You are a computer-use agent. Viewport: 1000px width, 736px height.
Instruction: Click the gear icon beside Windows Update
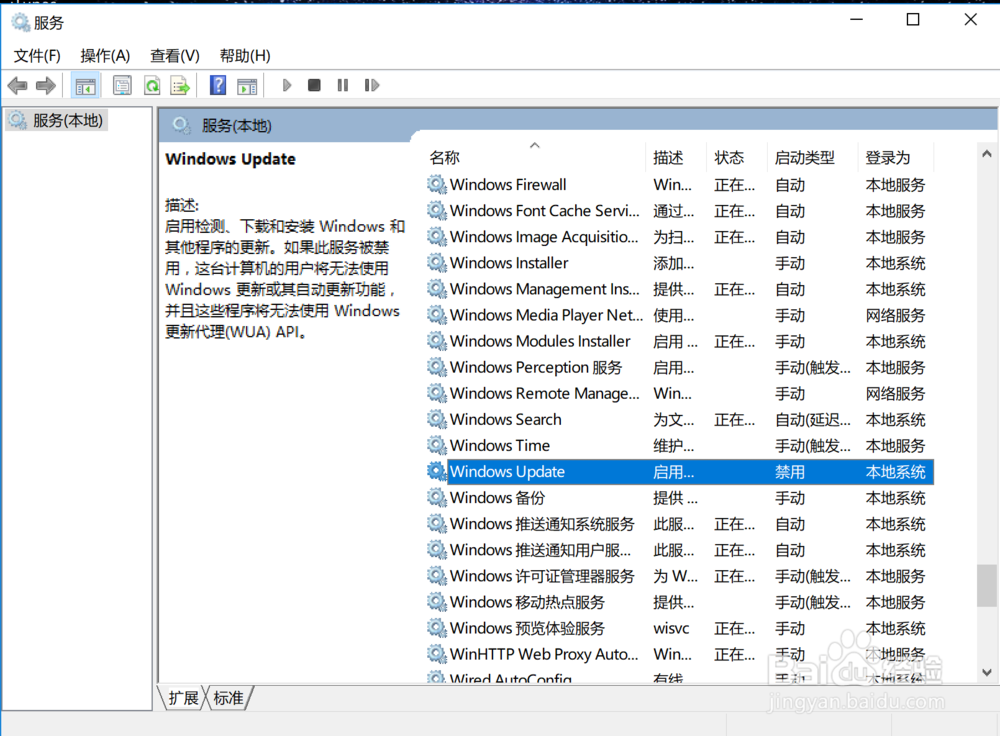[436, 471]
